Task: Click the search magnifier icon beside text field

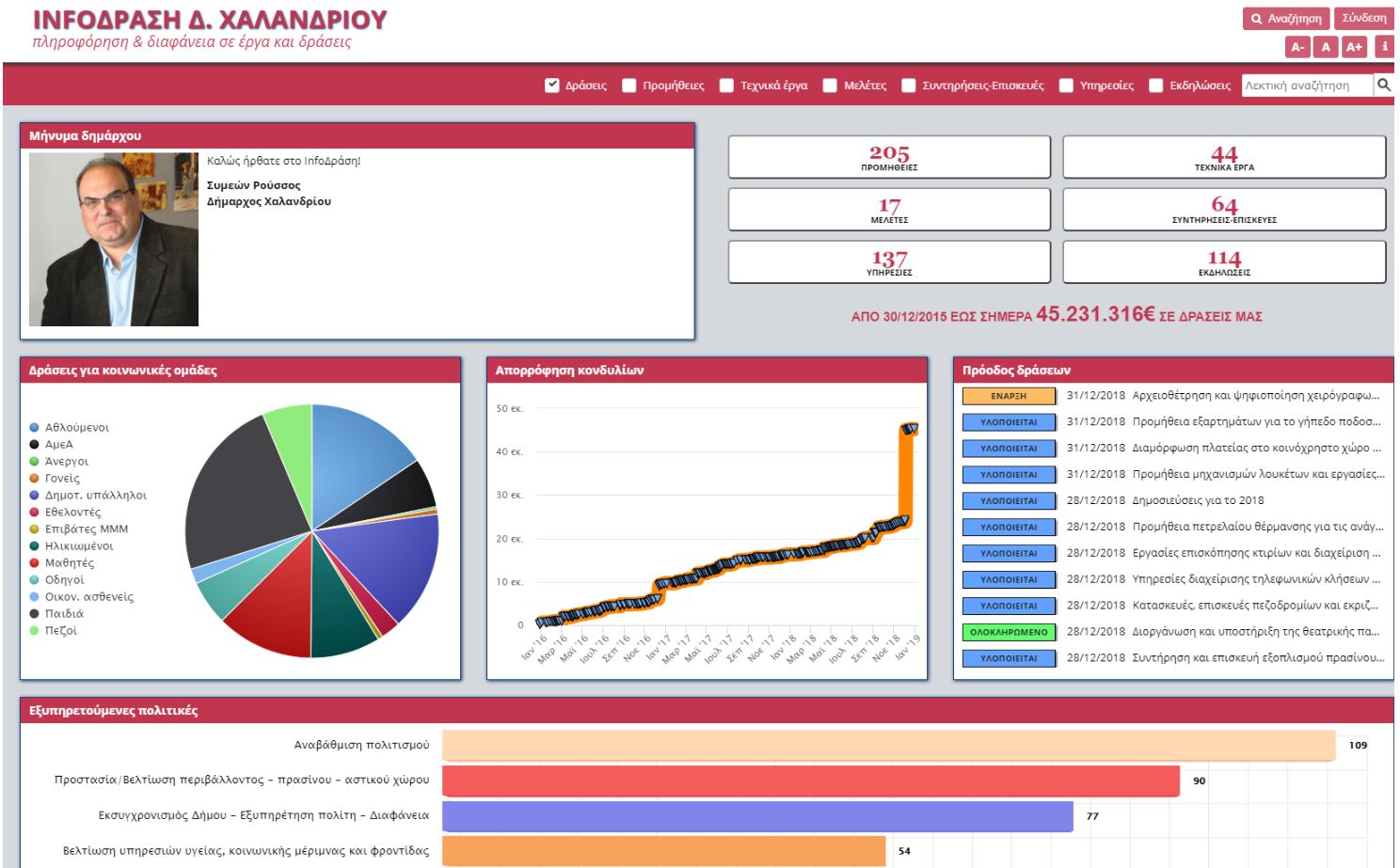Action: pyautogui.click(x=1383, y=86)
